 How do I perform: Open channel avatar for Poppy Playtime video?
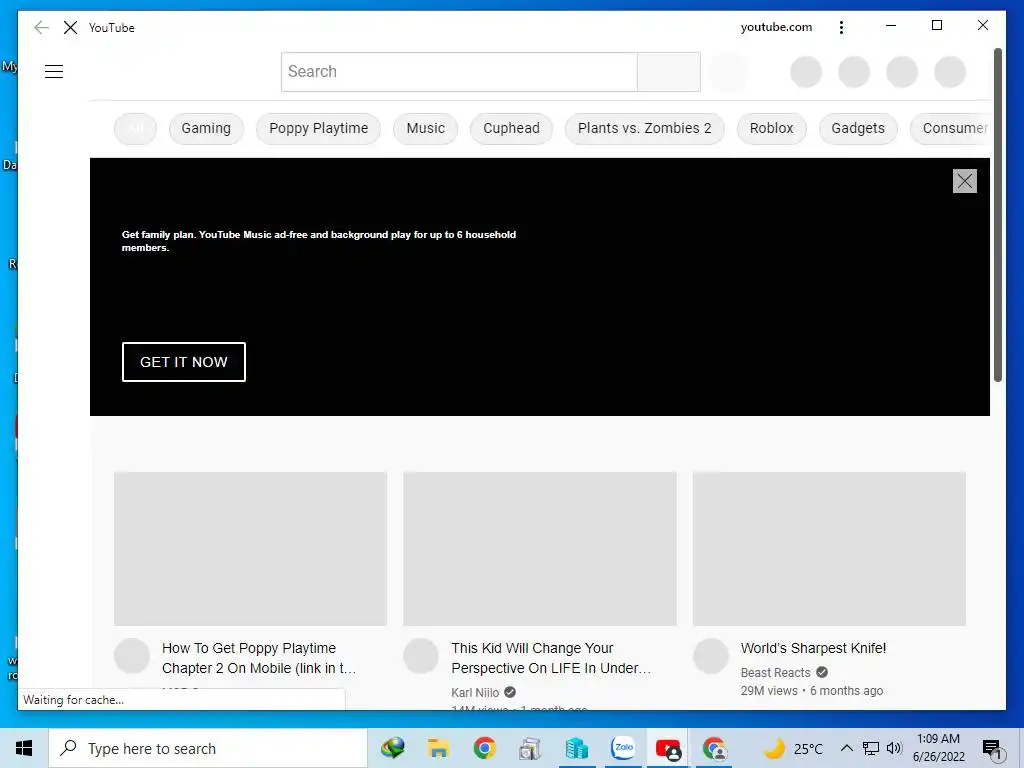132,656
